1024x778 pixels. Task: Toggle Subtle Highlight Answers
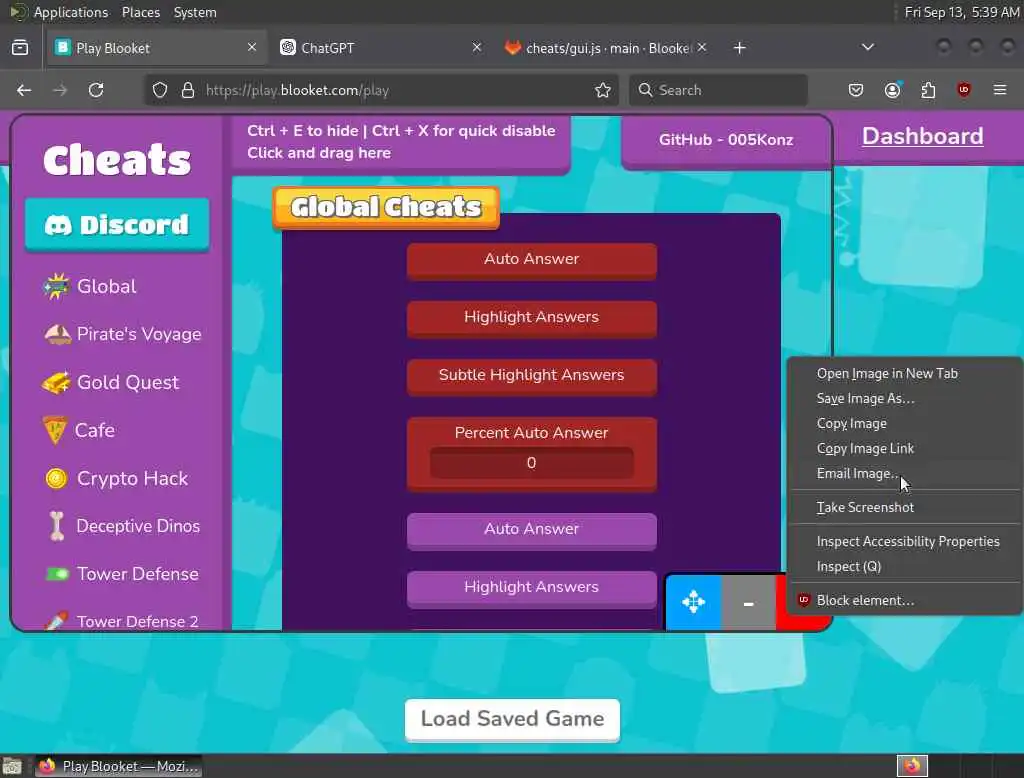(532, 377)
